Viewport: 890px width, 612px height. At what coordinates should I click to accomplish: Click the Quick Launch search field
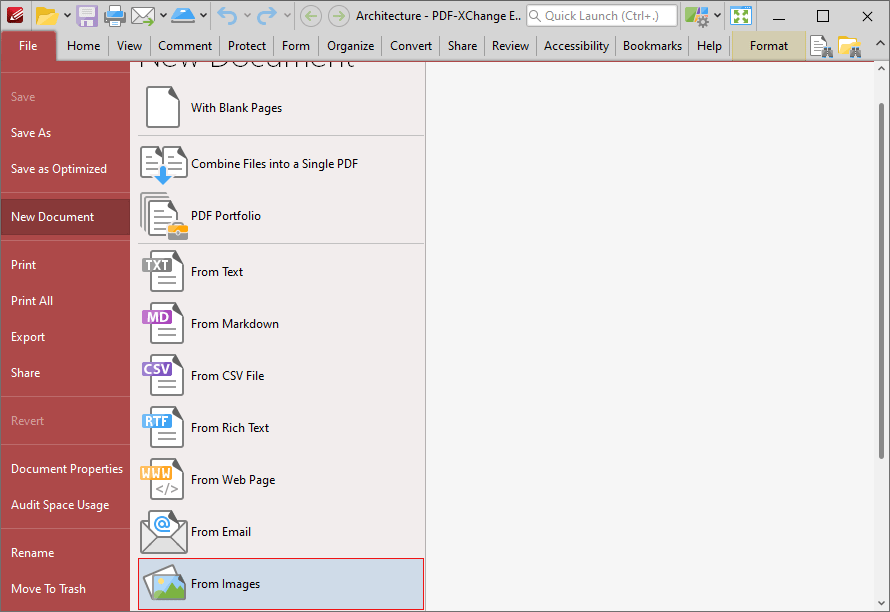coord(601,15)
